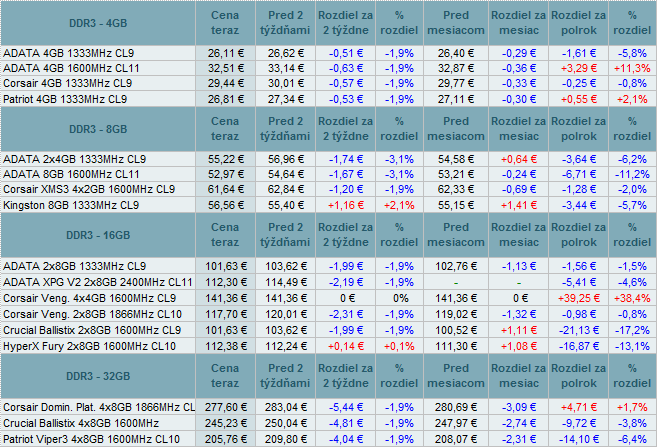The width and height of the screenshot is (657, 447).
Task: Click the +38,4% percentage value
Action: click(632, 298)
